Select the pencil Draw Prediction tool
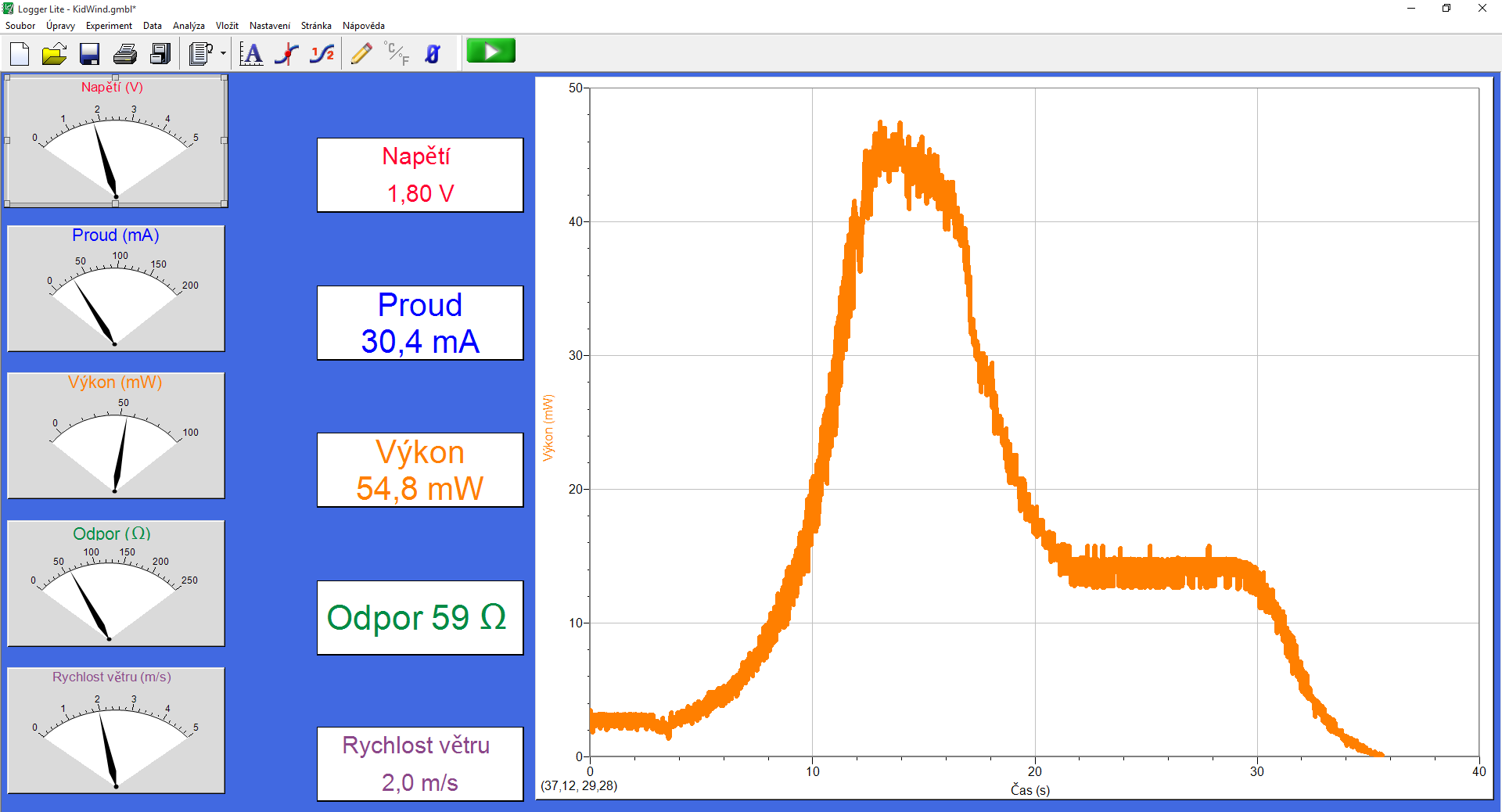Screen dimensions: 1502x812 [361, 53]
